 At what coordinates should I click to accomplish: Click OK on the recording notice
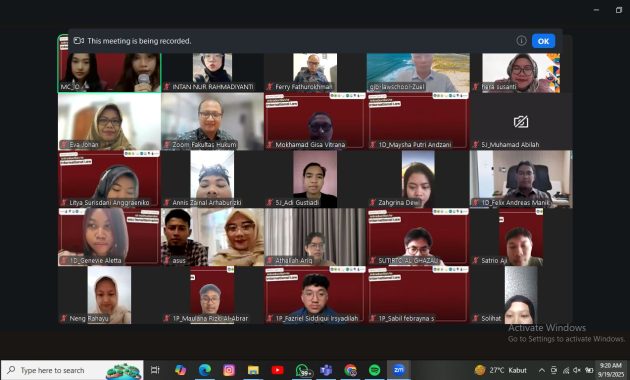coord(543,41)
